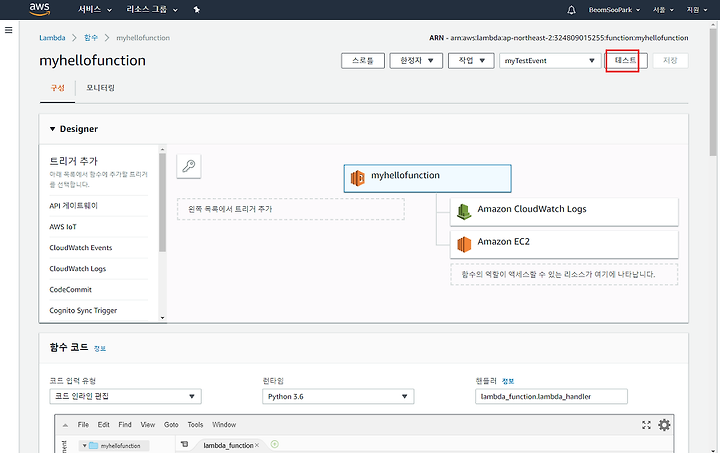Select myhellofunction folder in file tree
The width and height of the screenshot is (720, 453).
coord(114,446)
